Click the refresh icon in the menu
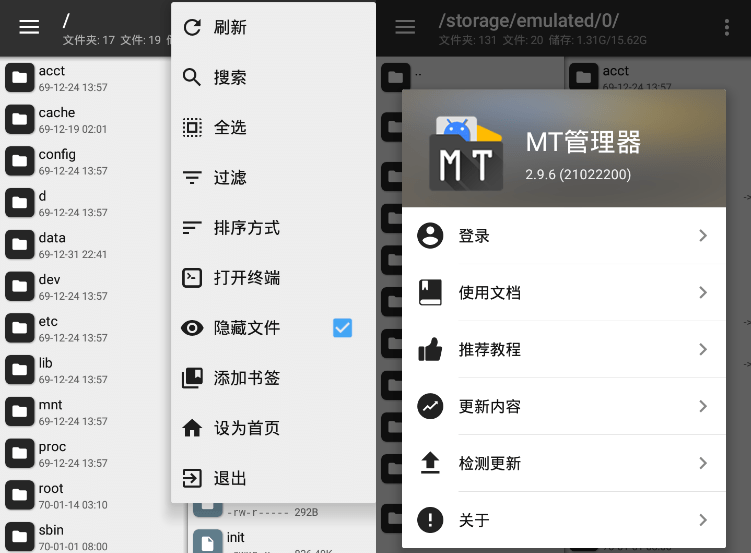This screenshot has width=751, height=553. [x=192, y=27]
